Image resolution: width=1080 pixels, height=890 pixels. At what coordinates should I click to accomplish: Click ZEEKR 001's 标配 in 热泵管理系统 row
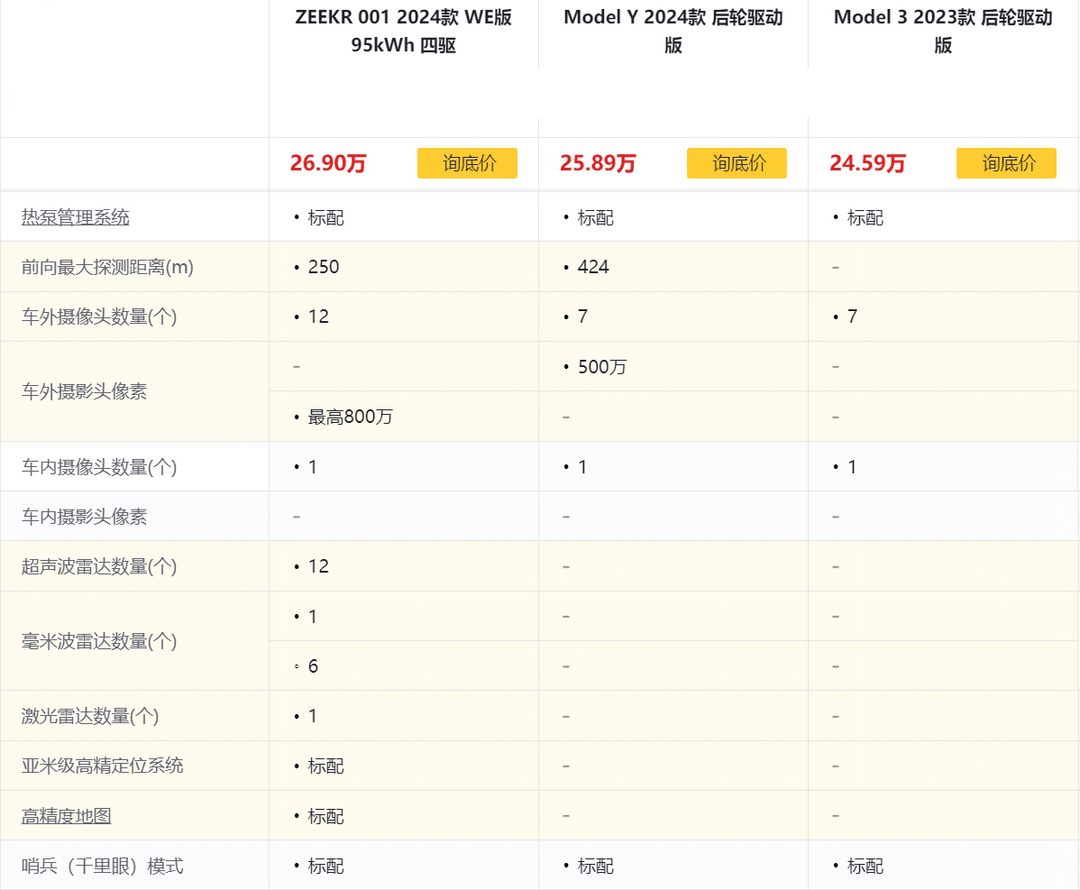326,218
